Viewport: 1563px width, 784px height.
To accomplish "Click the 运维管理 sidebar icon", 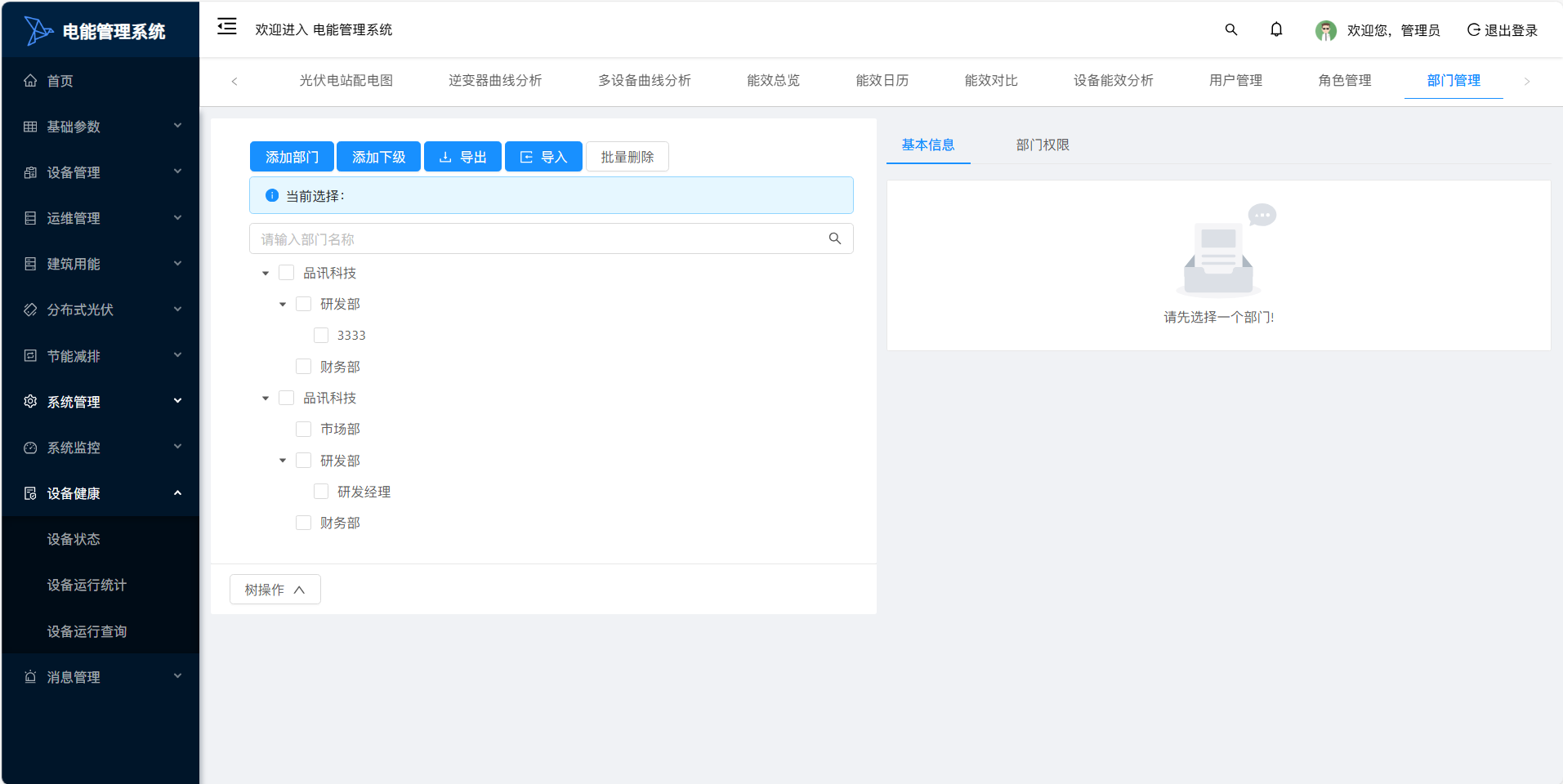I will (30, 218).
